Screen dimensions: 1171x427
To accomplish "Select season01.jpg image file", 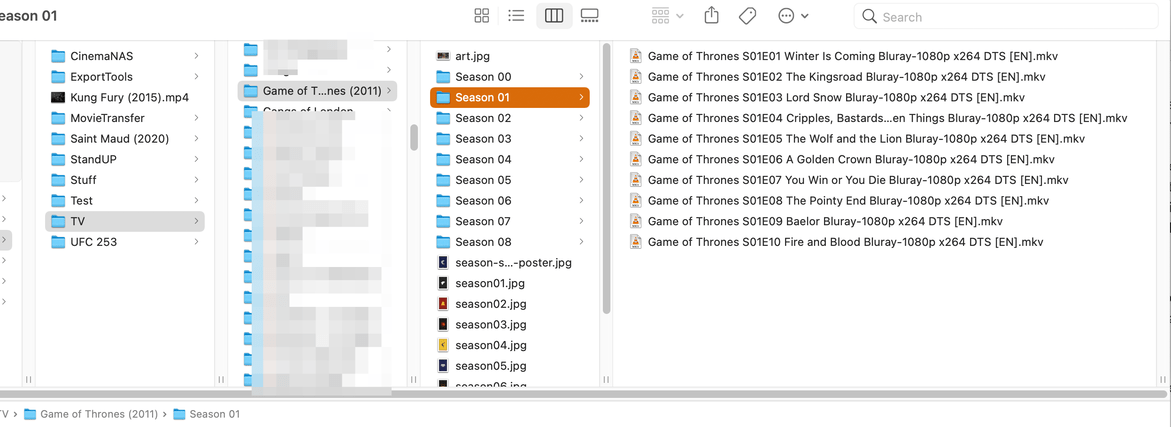I will [510, 283].
